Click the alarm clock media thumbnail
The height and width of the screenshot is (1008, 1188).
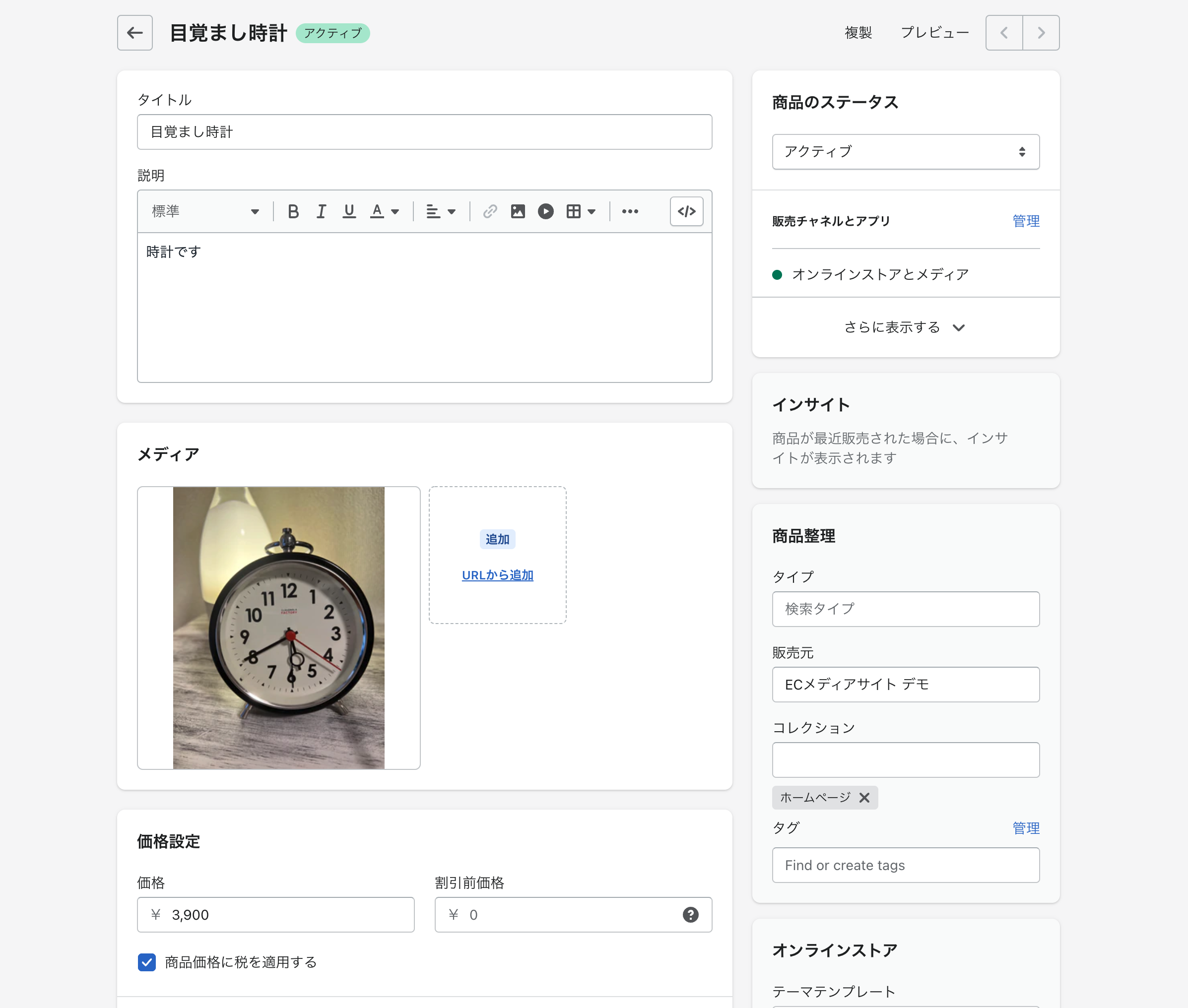(x=278, y=628)
